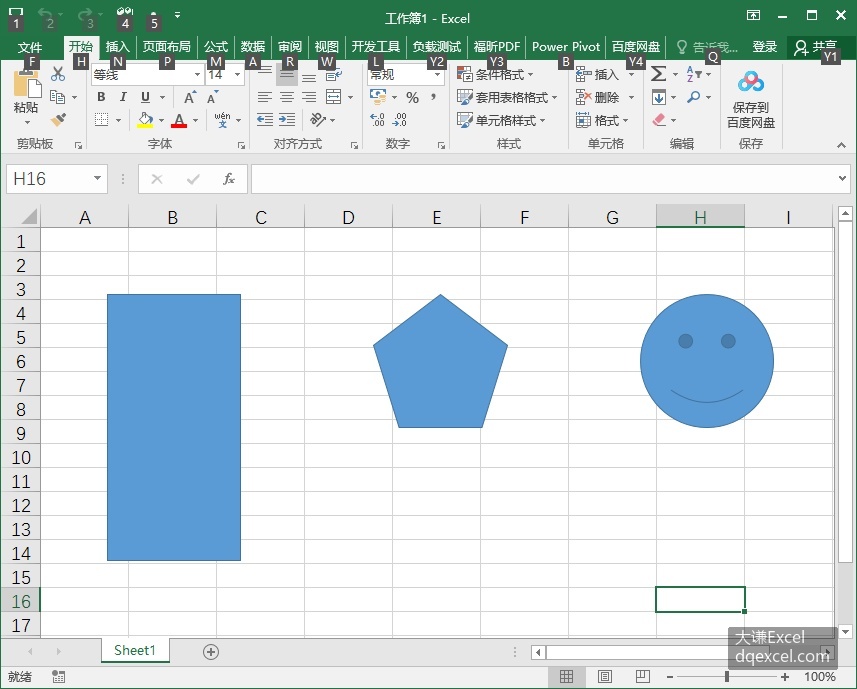Click Save to Baidu Netdisk cloud icon
857x689 pixels.
click(x=751, y=82)
